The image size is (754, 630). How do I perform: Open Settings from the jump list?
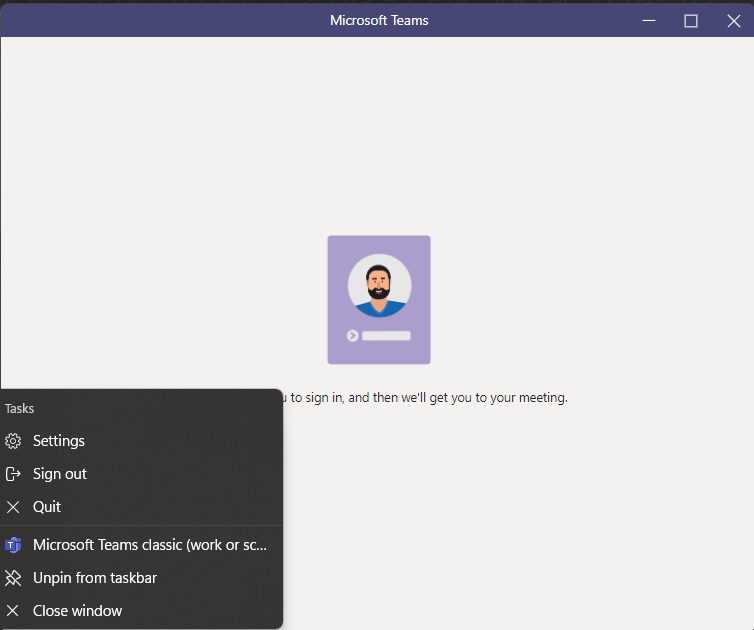pos(141,441)
